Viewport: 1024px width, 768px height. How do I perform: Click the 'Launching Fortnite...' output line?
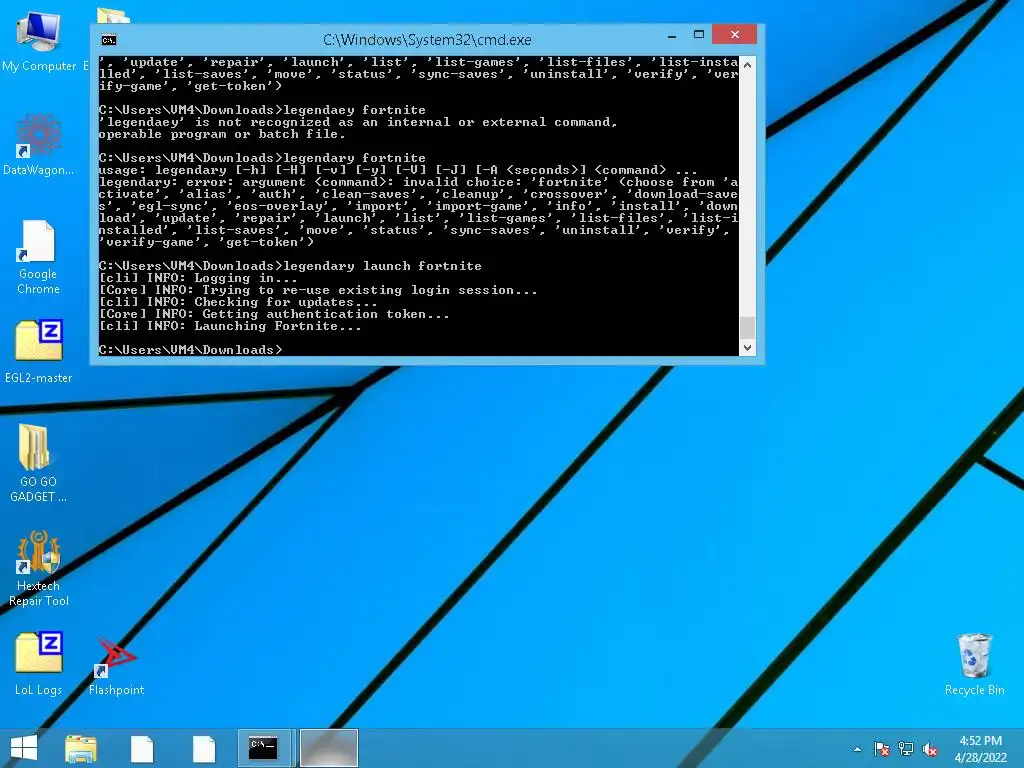click(x=230, y=326)
